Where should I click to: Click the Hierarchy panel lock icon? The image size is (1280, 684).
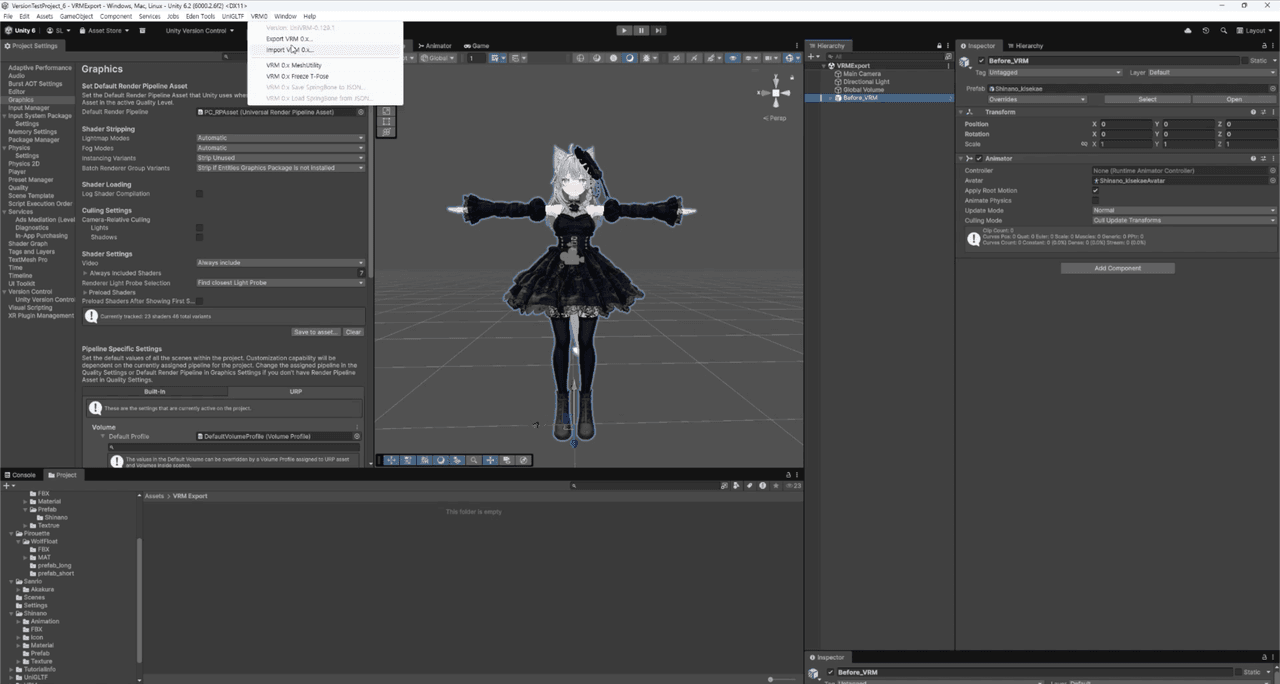(938, 46)
